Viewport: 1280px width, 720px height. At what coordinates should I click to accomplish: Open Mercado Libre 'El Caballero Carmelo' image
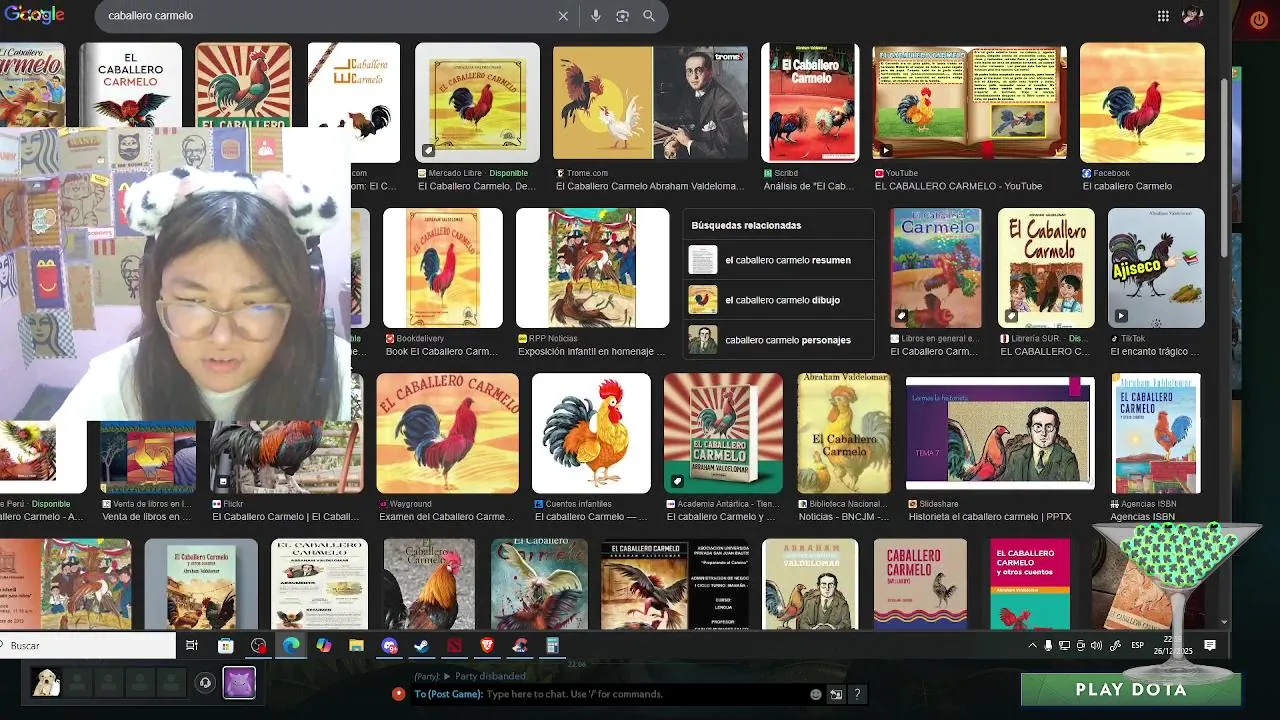(477, 102)
